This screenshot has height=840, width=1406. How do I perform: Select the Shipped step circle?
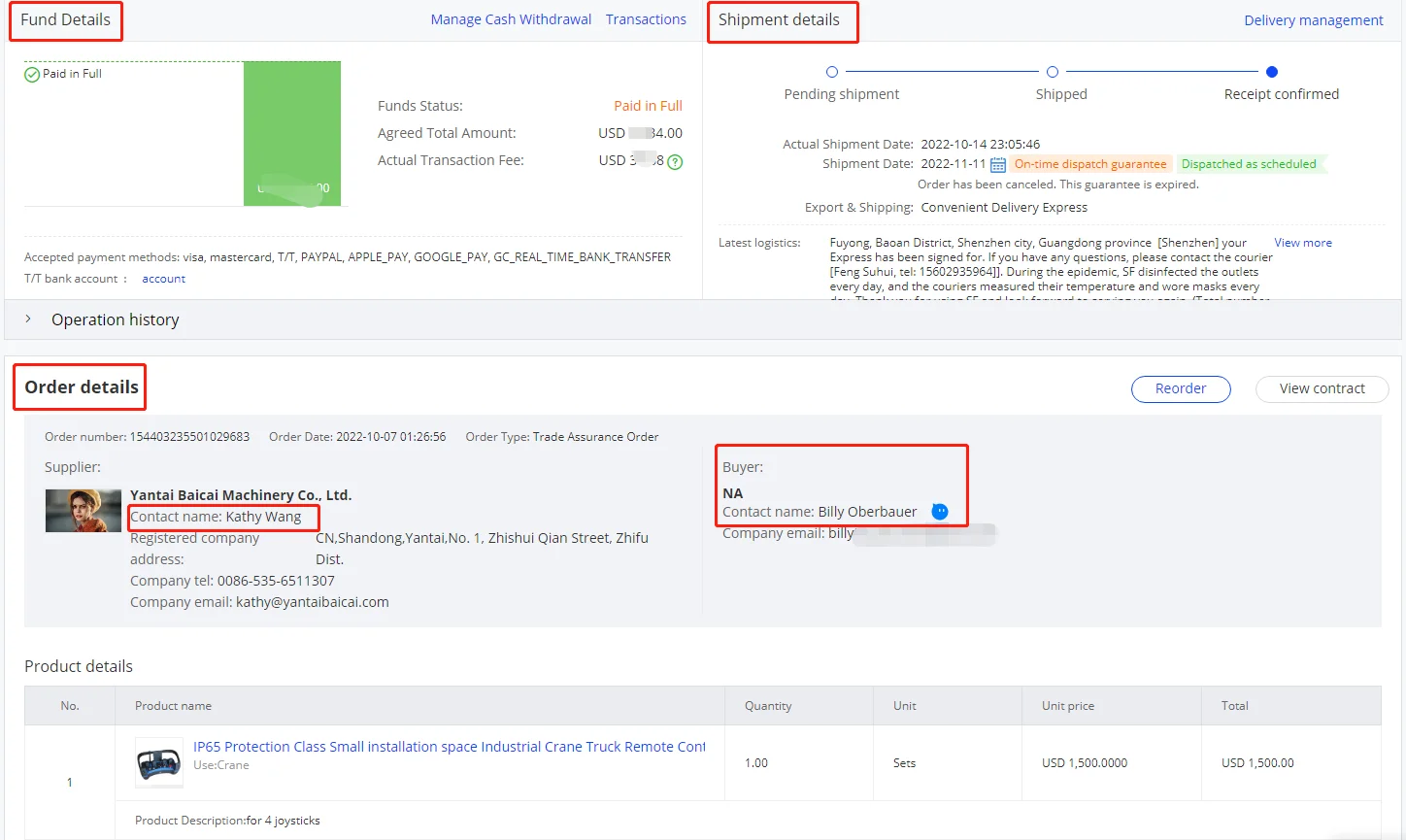(x=1053, y=72)
